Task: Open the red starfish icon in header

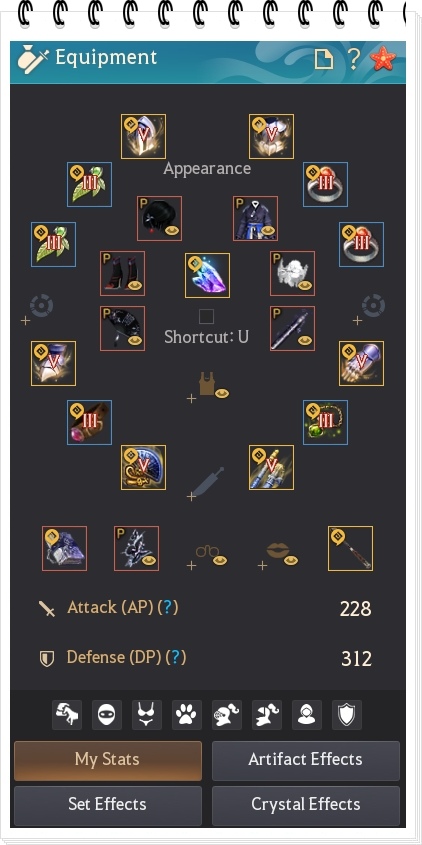Action: 383,58
